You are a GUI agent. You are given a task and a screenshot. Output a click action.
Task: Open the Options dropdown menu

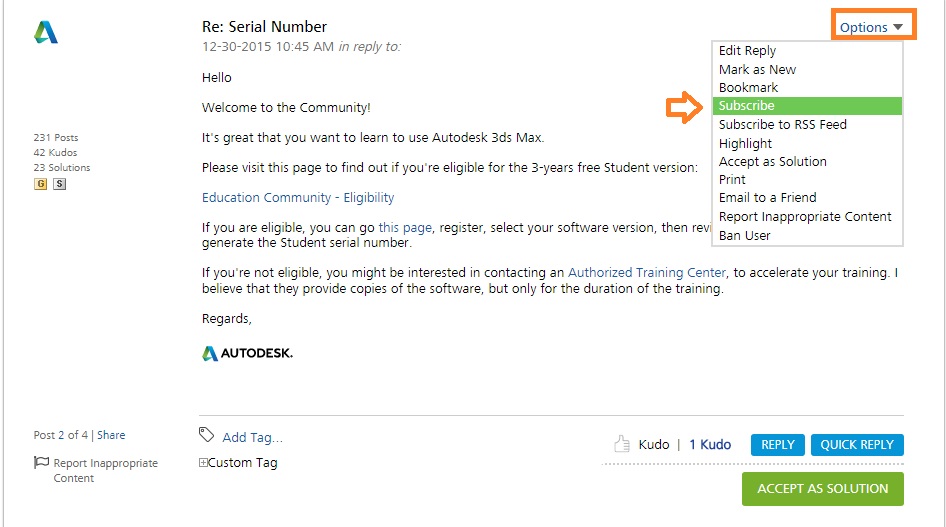pyautogui.click(x=871, y=27)
